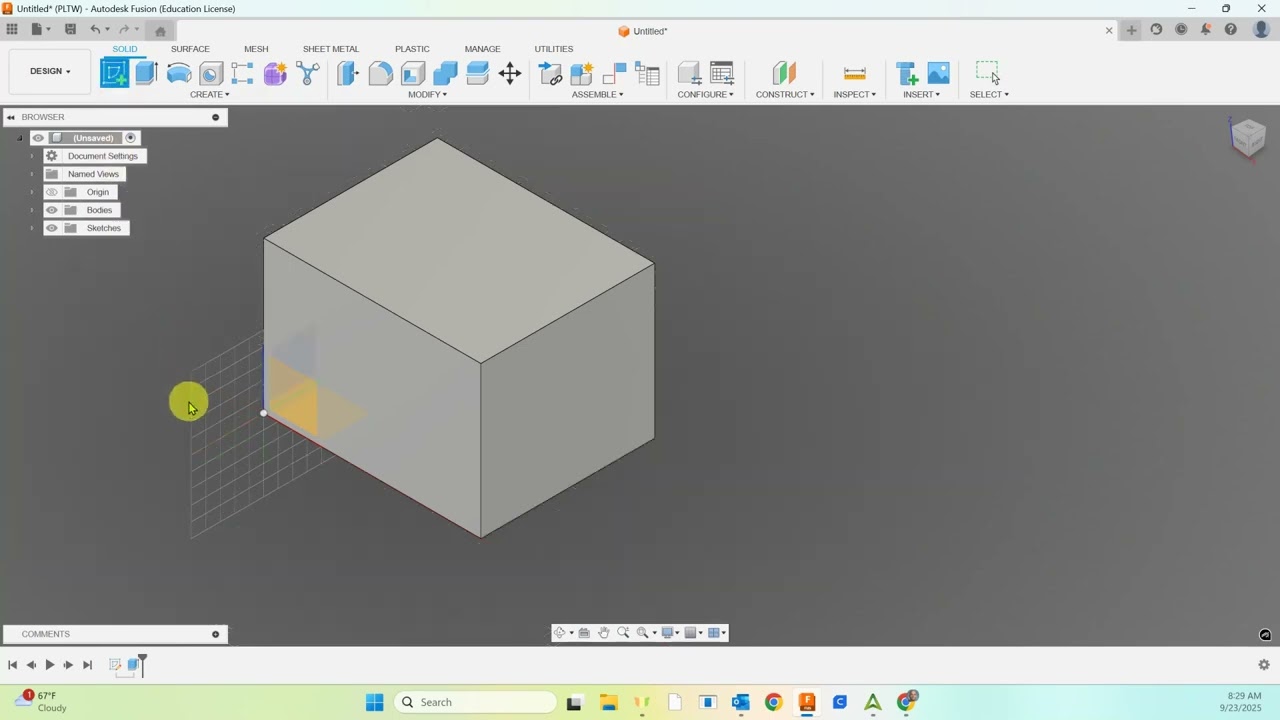Image resolution: width=1280 pixels, height=720 pixels.
Task: Select the Press Pull tool
Action: (x=347, y=73)
